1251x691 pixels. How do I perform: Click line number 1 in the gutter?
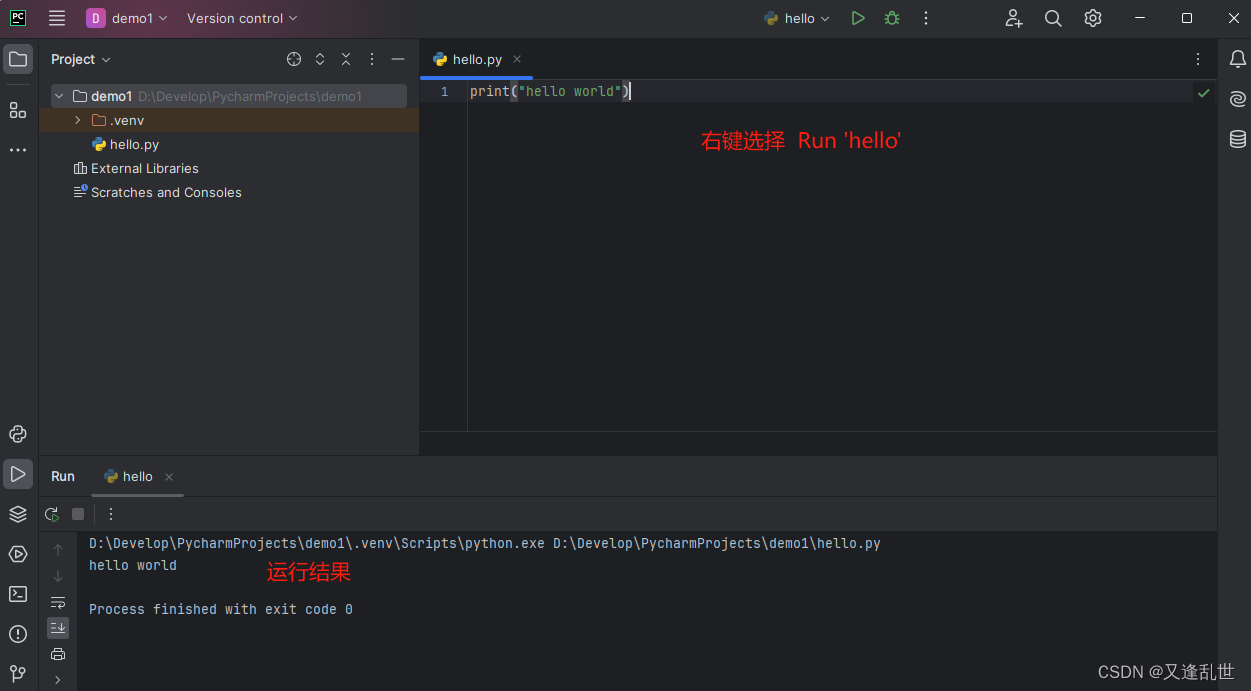[445, 91]
